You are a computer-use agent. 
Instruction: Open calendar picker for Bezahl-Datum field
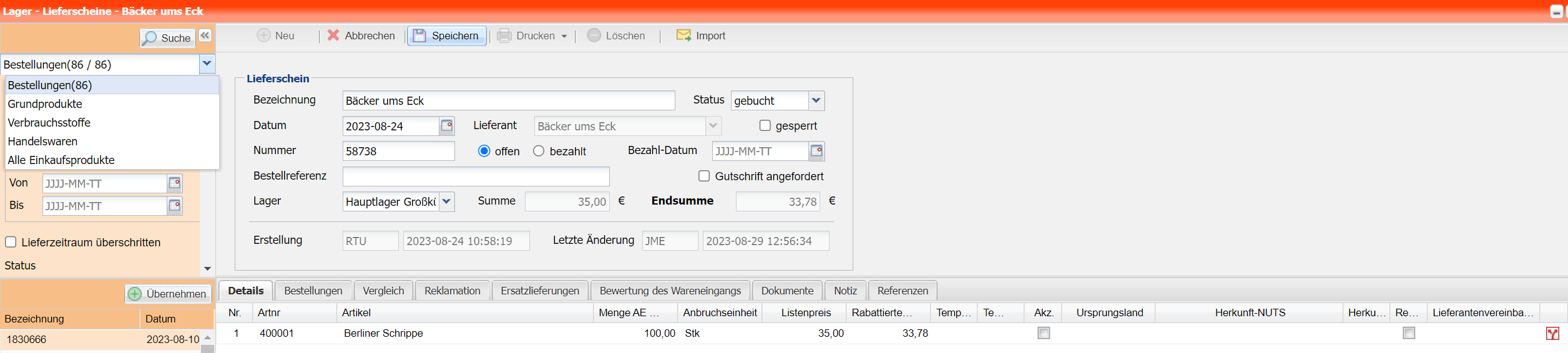click(816, 151)
